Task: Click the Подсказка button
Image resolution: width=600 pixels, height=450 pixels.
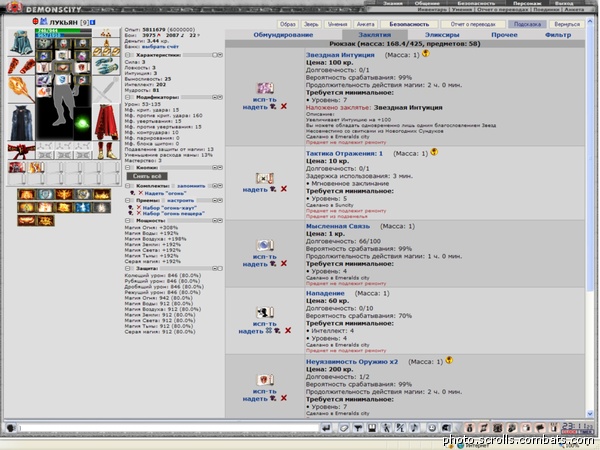Action: click(527, 24)
